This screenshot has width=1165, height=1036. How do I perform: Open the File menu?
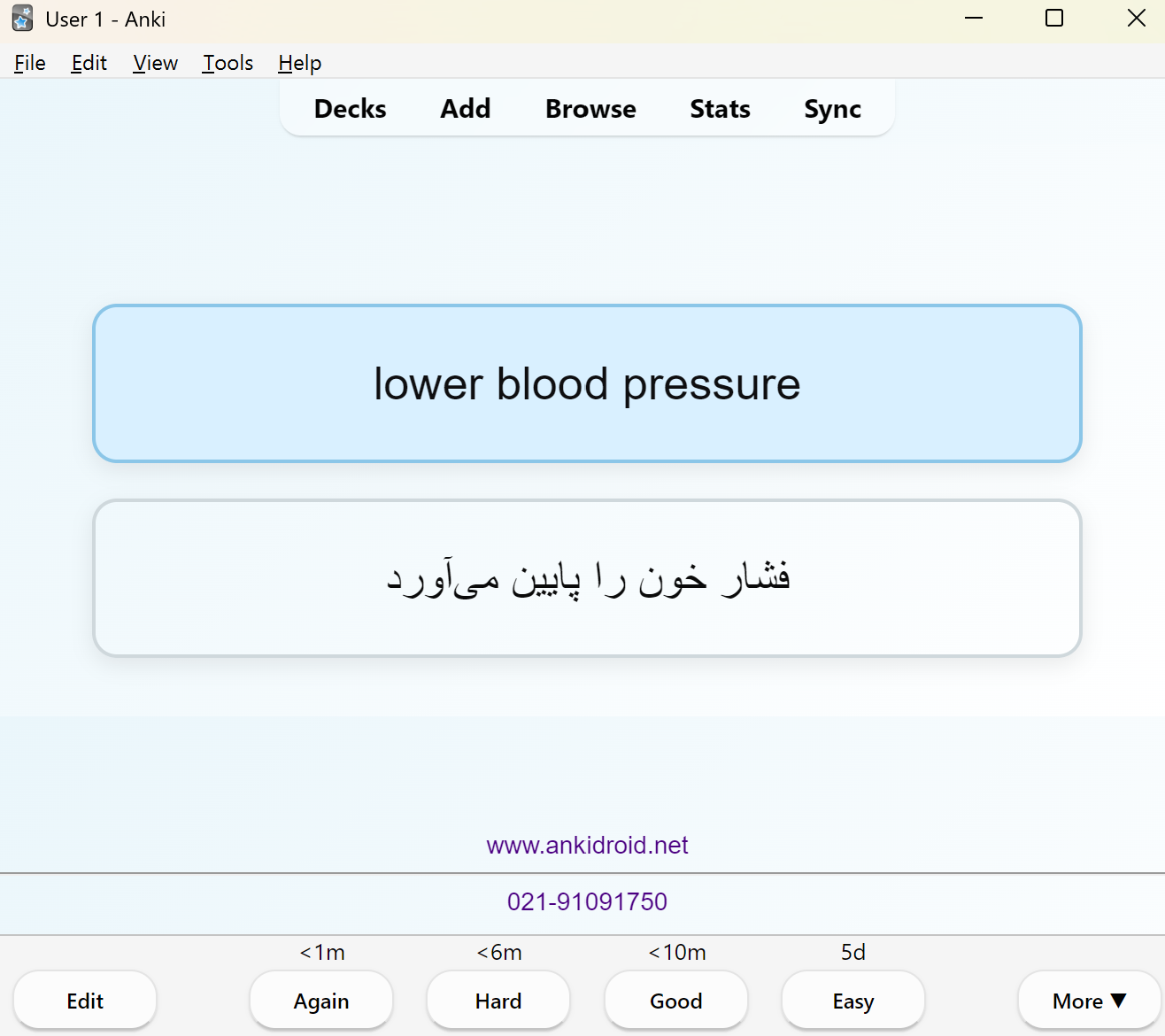point(30,63)
